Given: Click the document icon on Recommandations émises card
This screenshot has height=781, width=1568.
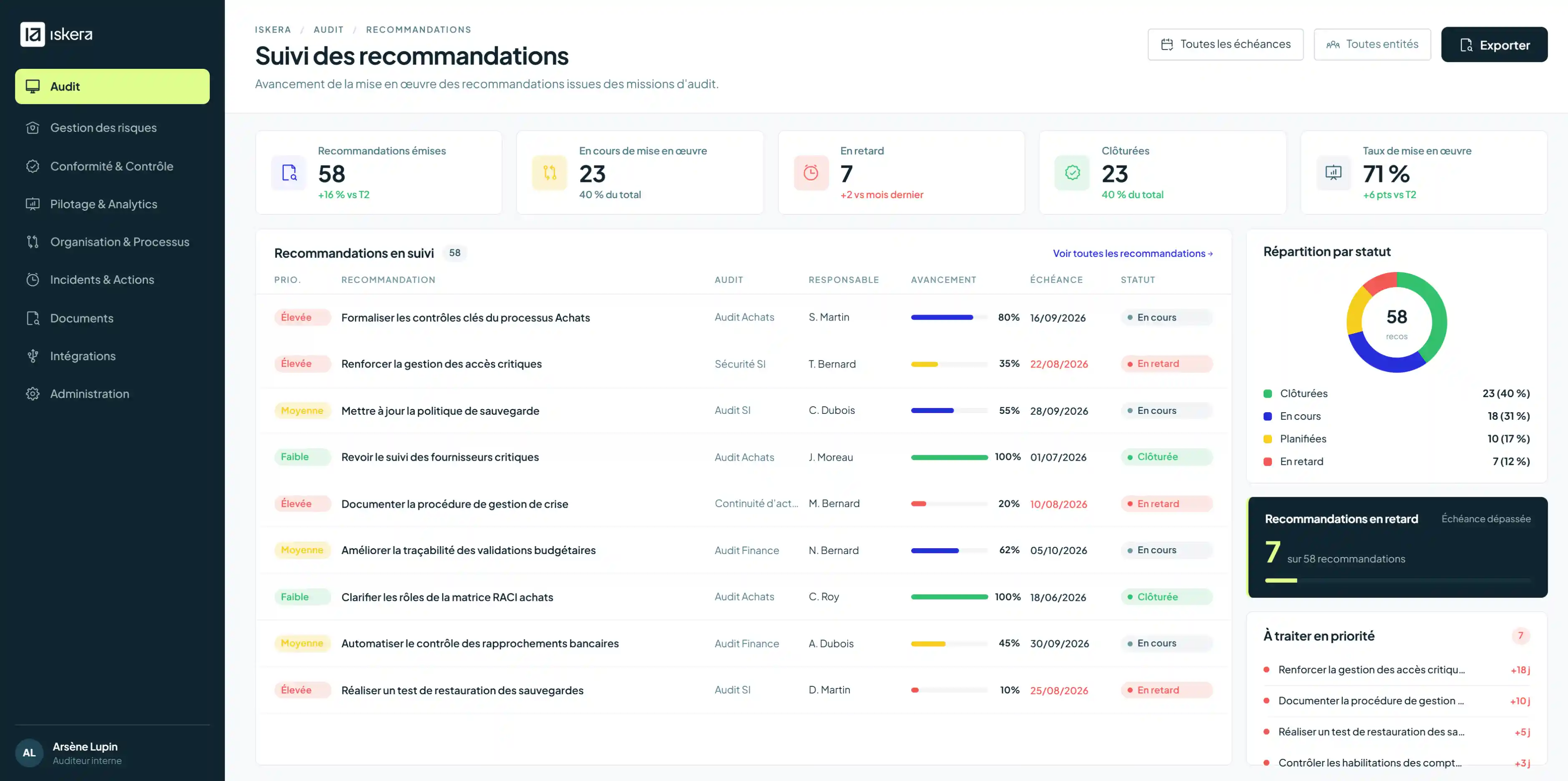Looking at the screenshot, I should point(289,173).
